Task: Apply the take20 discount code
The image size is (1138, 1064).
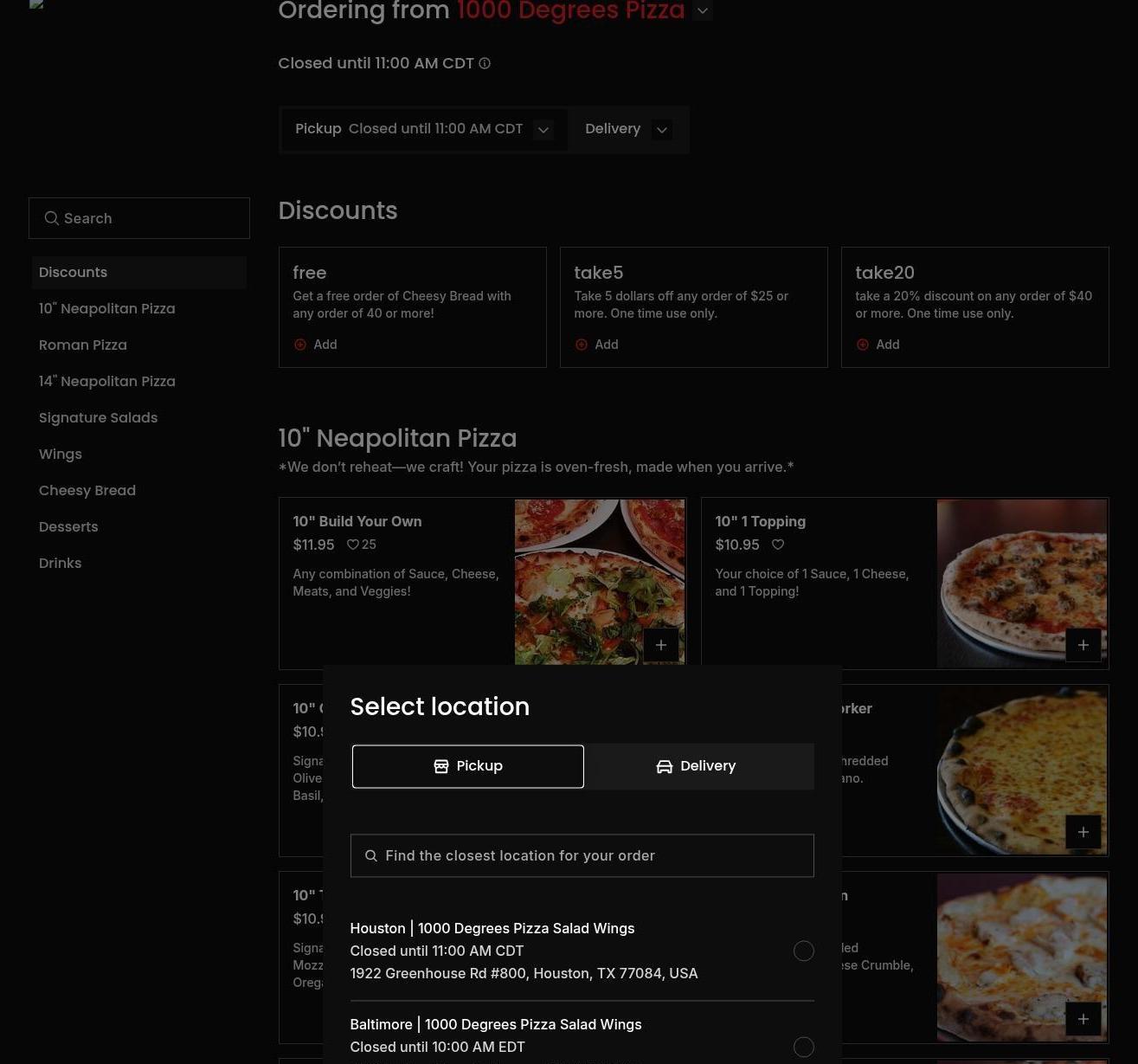Action: (878, 345)
